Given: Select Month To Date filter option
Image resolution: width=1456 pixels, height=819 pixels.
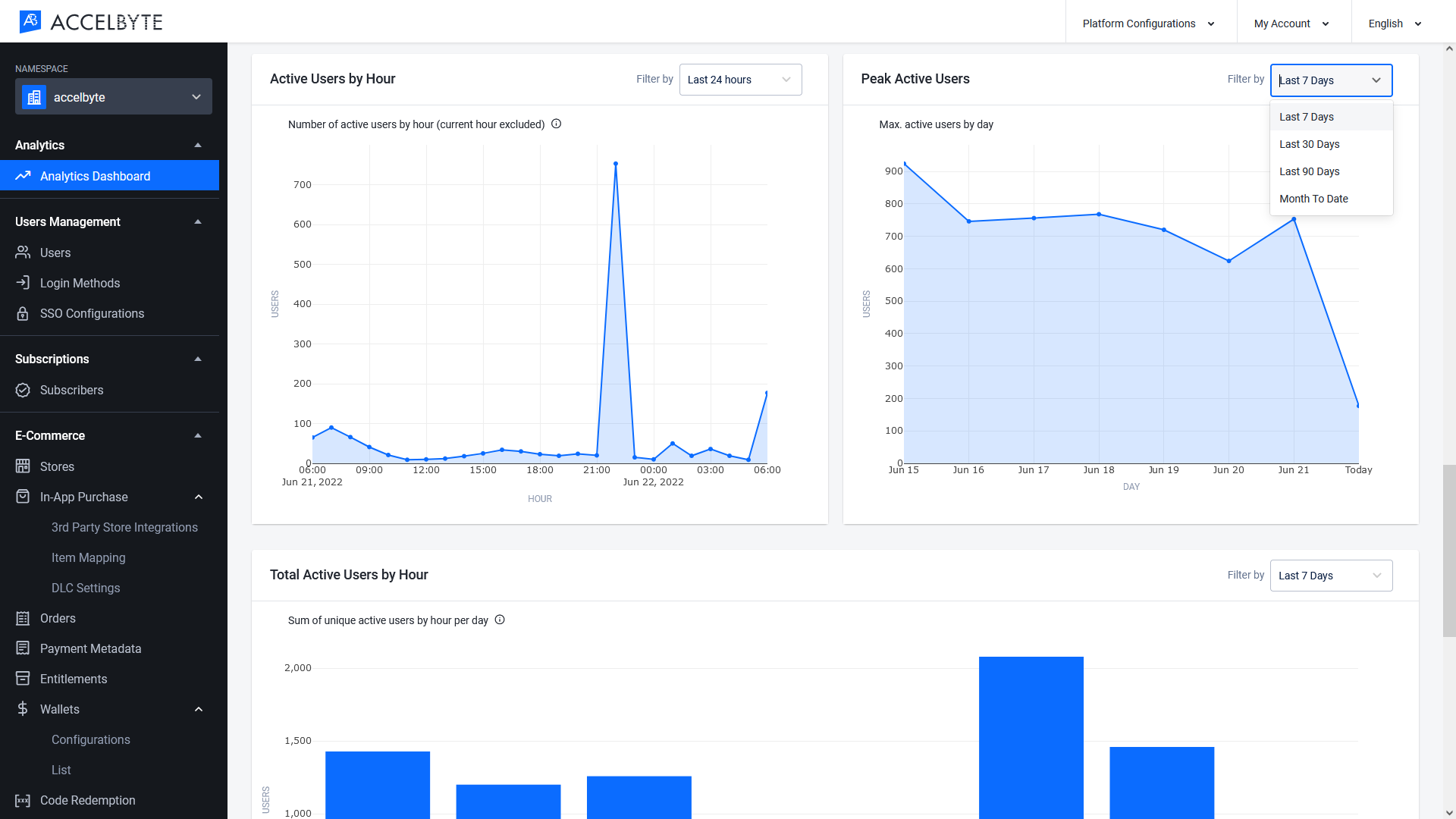Looking at the screenshot, I should (1314, 198).
